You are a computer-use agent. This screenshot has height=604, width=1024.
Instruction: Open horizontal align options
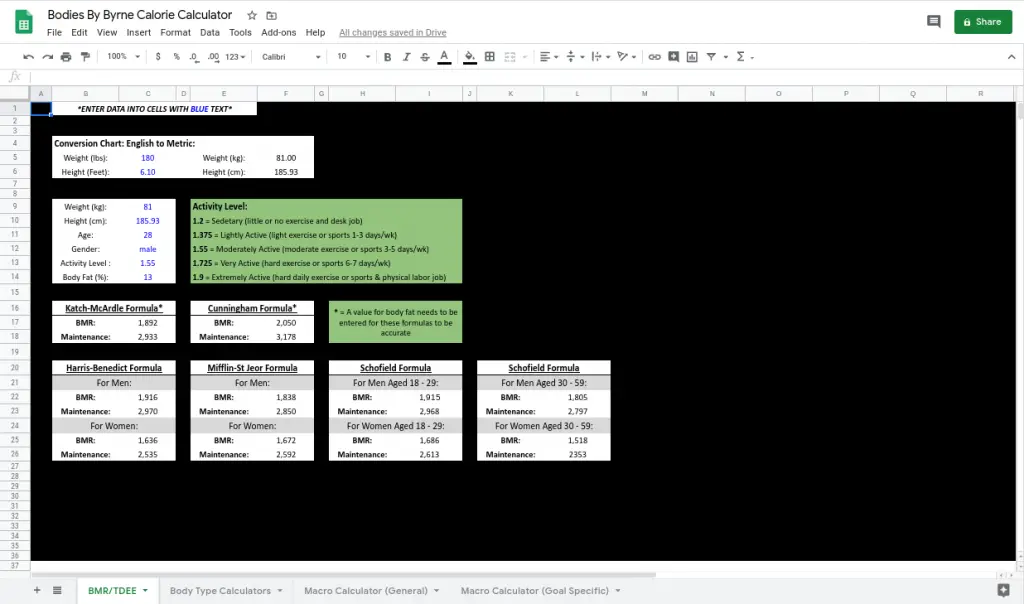point(549,57)
